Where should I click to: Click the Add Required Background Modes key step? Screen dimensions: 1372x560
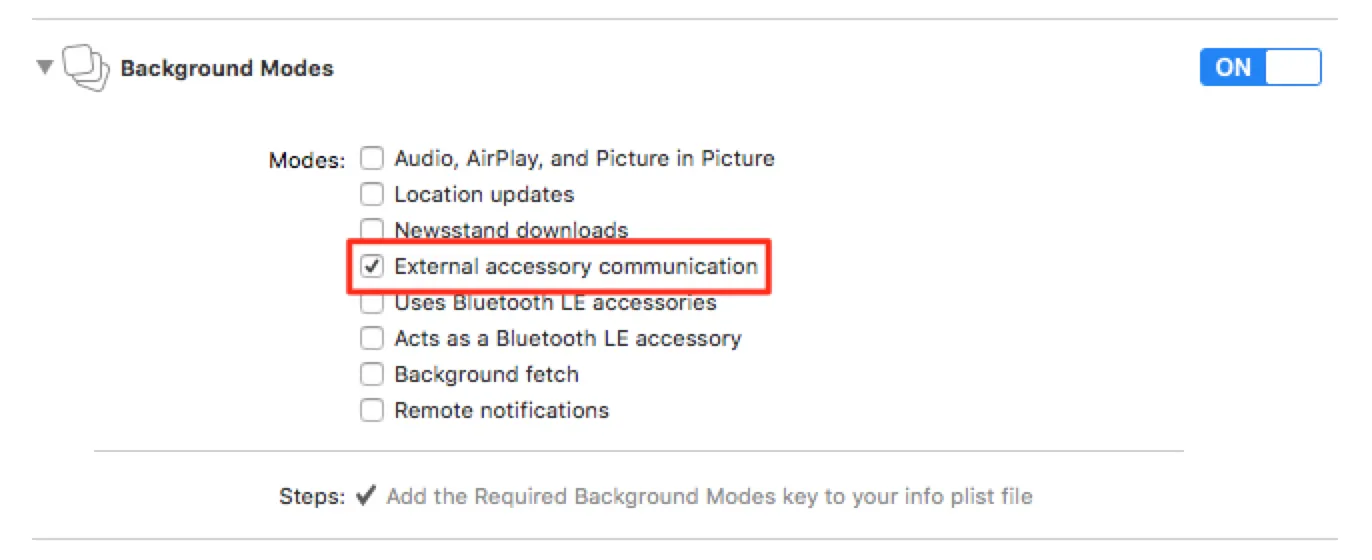[x=709, y=496]
